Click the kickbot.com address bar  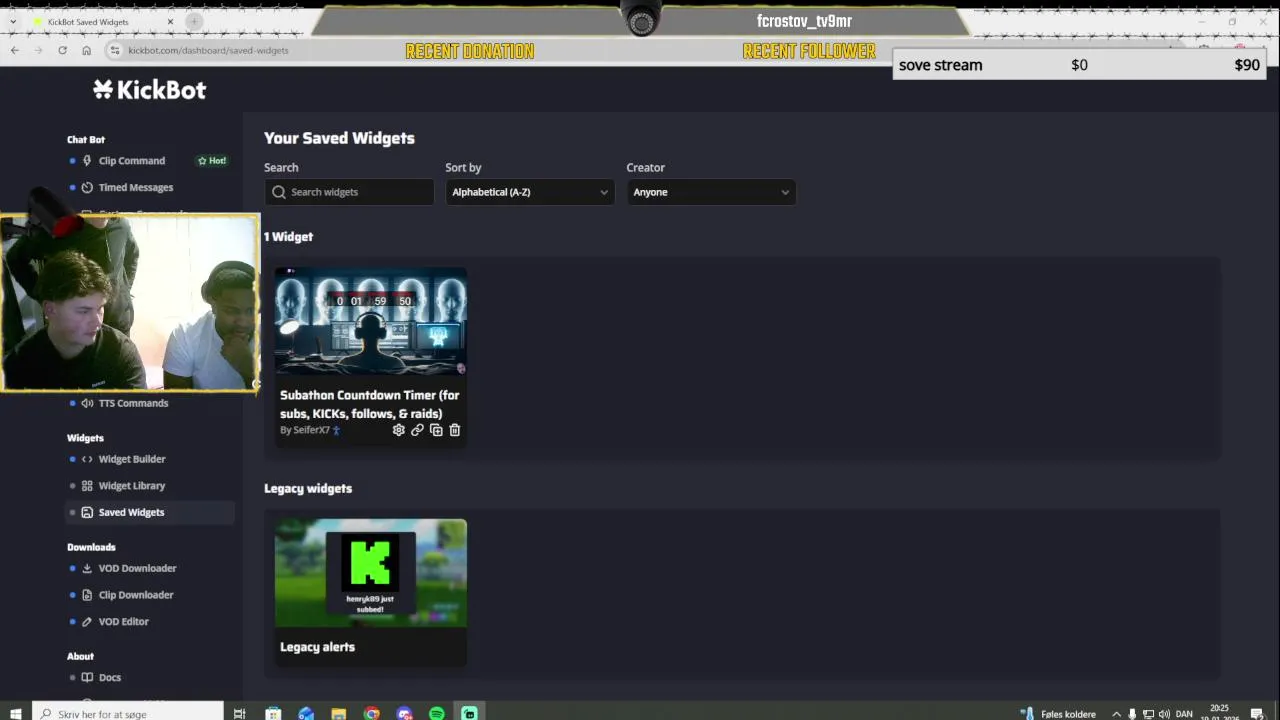[208, 50]
